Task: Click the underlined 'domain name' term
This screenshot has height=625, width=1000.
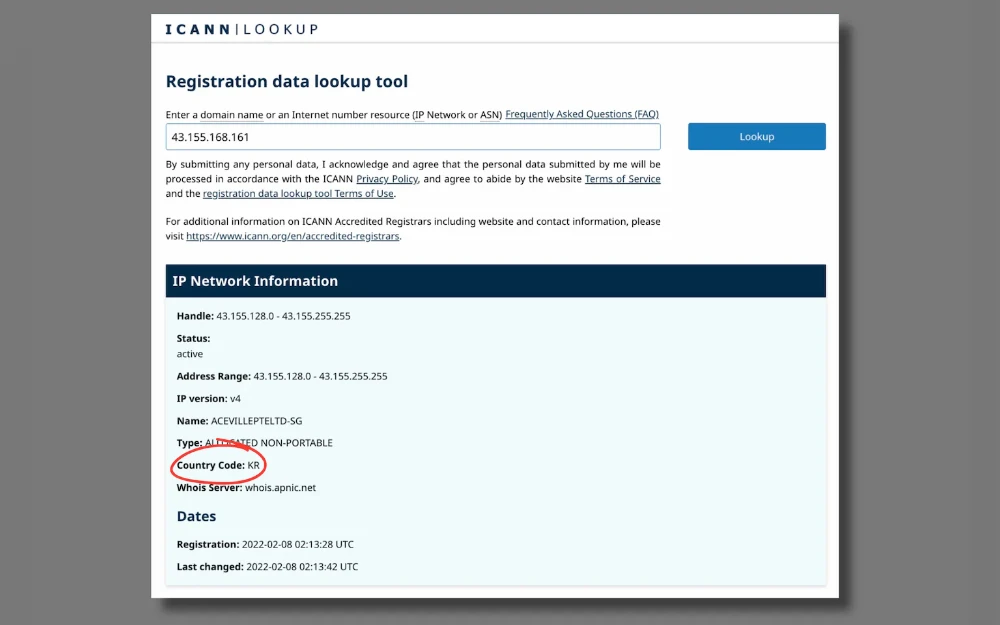Action: coord(232,115)
